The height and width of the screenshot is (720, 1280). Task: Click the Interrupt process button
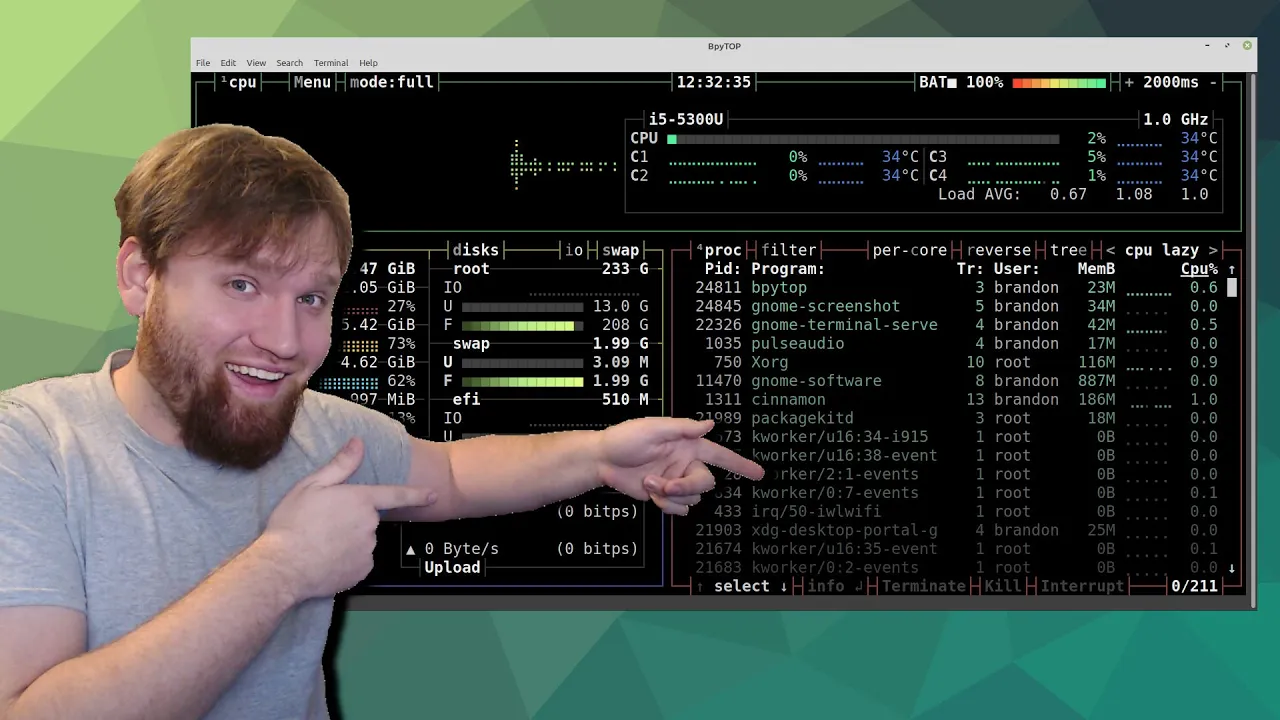click(1082, 586)
